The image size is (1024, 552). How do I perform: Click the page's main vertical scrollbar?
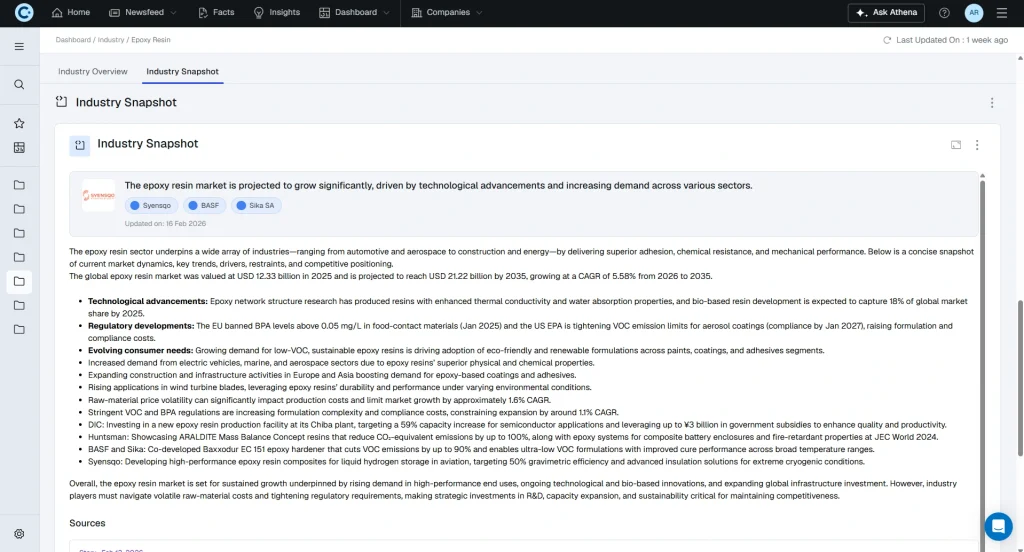coord(1020,378)
